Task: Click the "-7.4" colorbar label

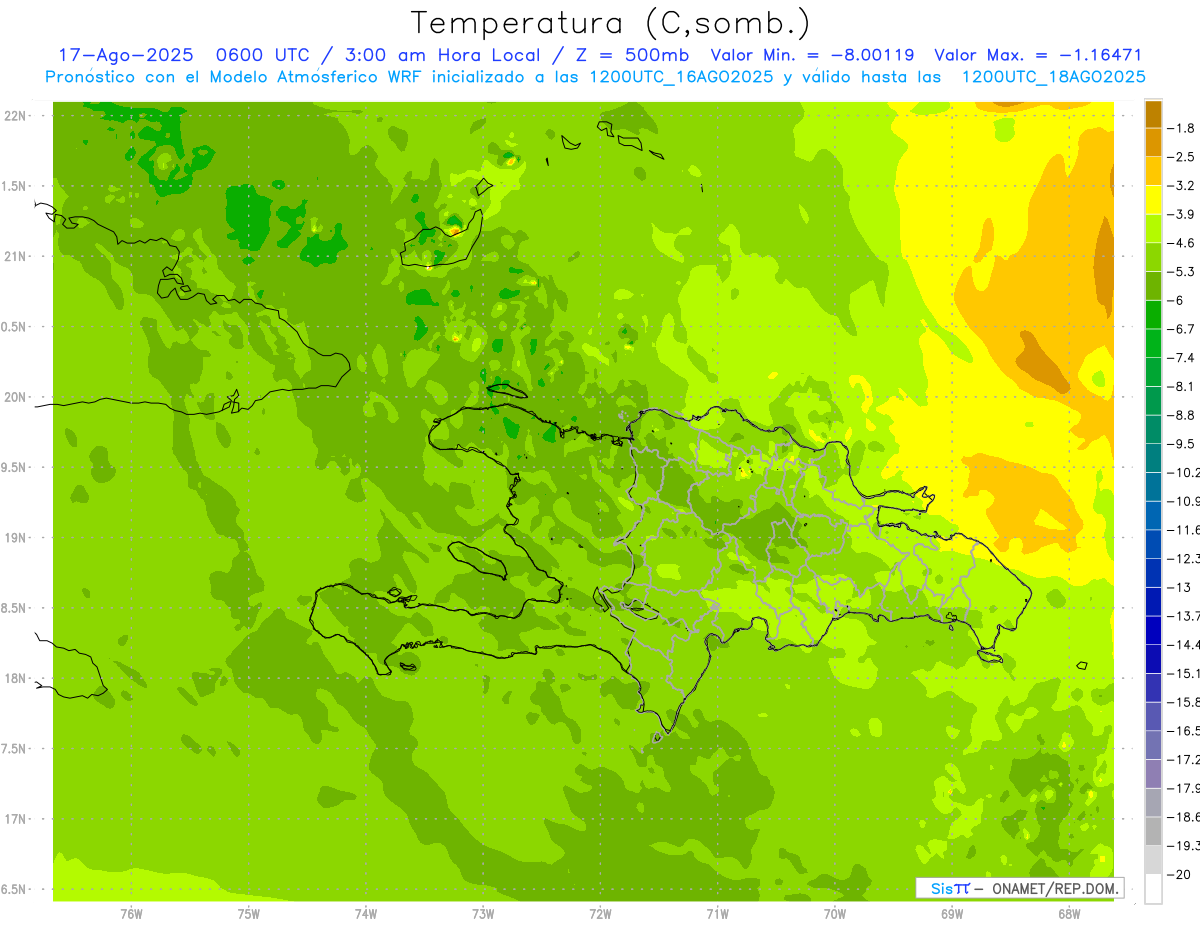Action: (1182, 358)
